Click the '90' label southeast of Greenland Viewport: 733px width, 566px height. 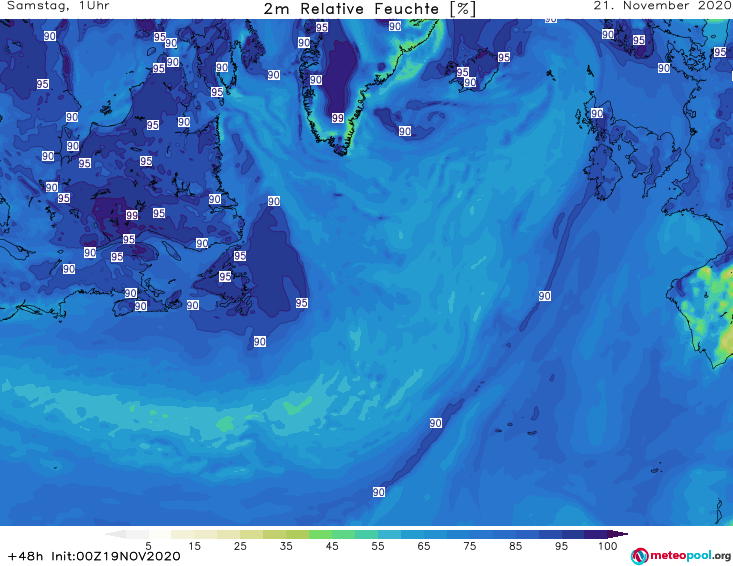click(x=405, y=131)
